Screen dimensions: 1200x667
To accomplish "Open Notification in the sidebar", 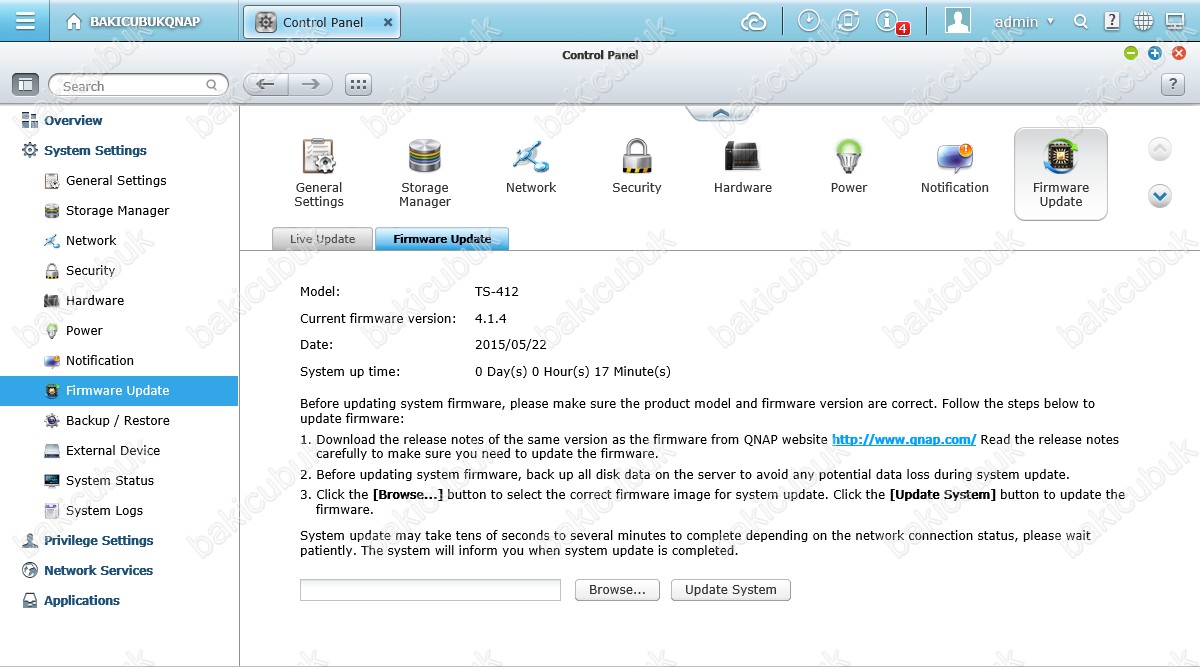I will tap(99, 360).
